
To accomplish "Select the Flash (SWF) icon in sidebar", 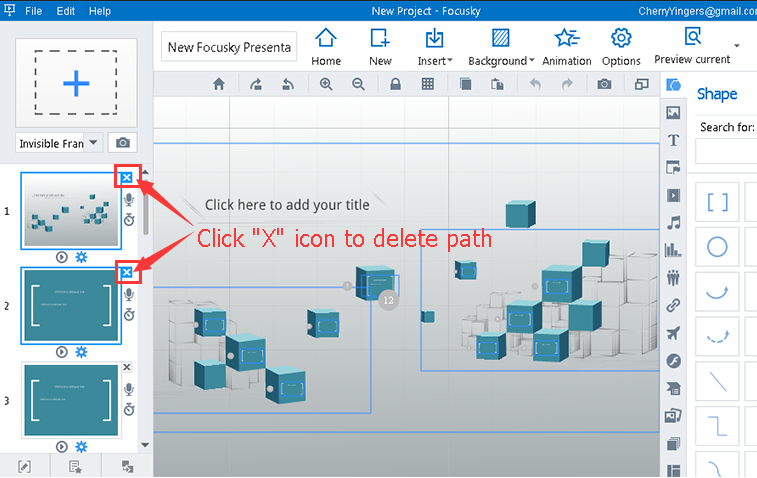I will point(673,361).
